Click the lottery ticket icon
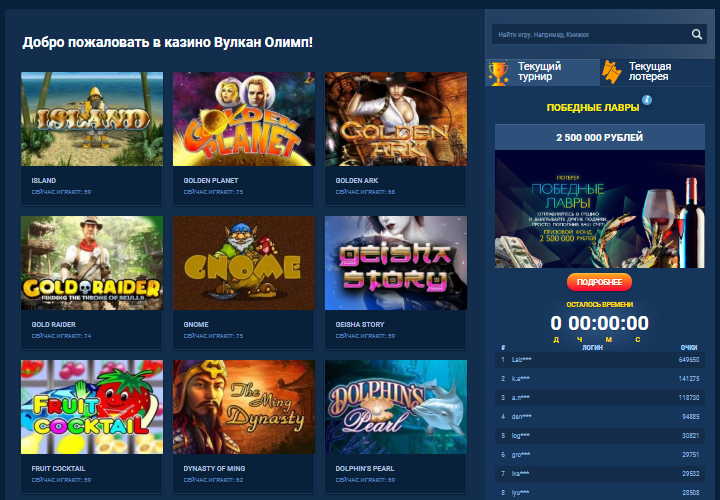The height and width of the screenshot is (500, 720). (612, 72)
